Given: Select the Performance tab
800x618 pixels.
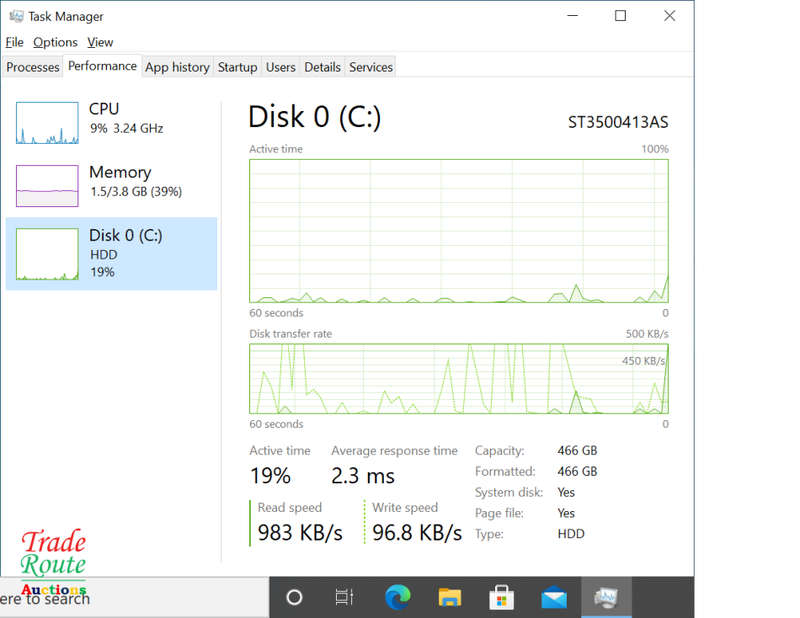Looking at the screenshot, I should (x=102, y=66).
